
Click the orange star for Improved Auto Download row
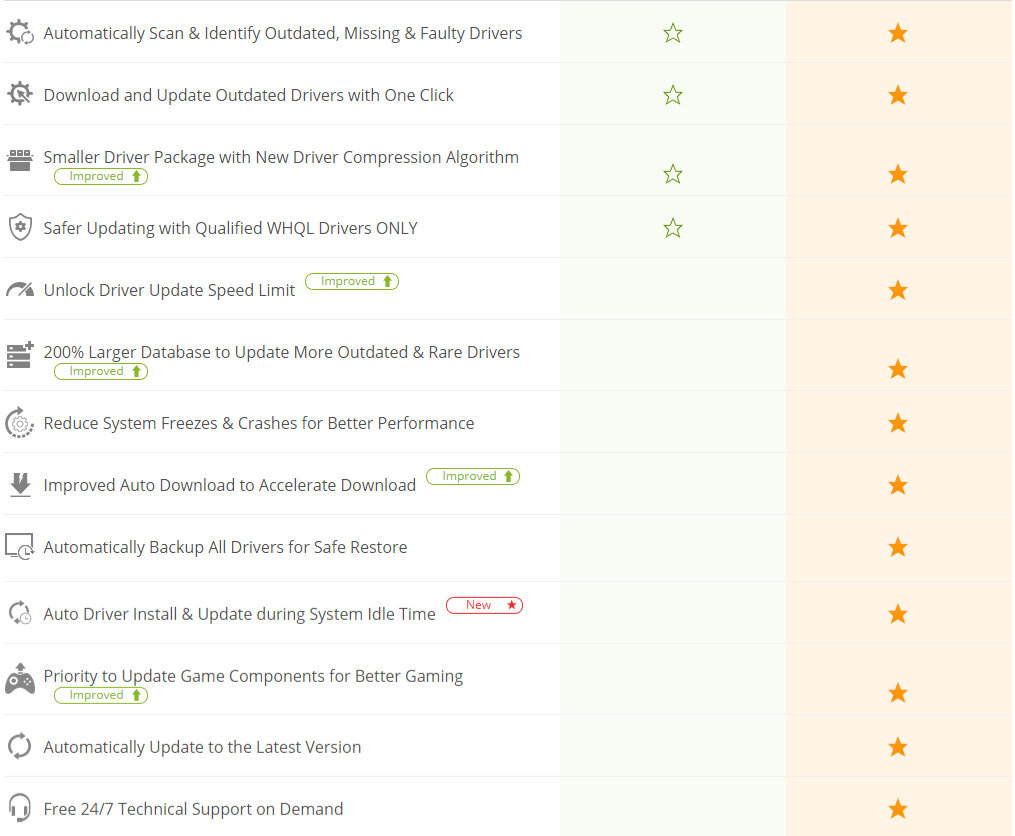tap(898, 485)
